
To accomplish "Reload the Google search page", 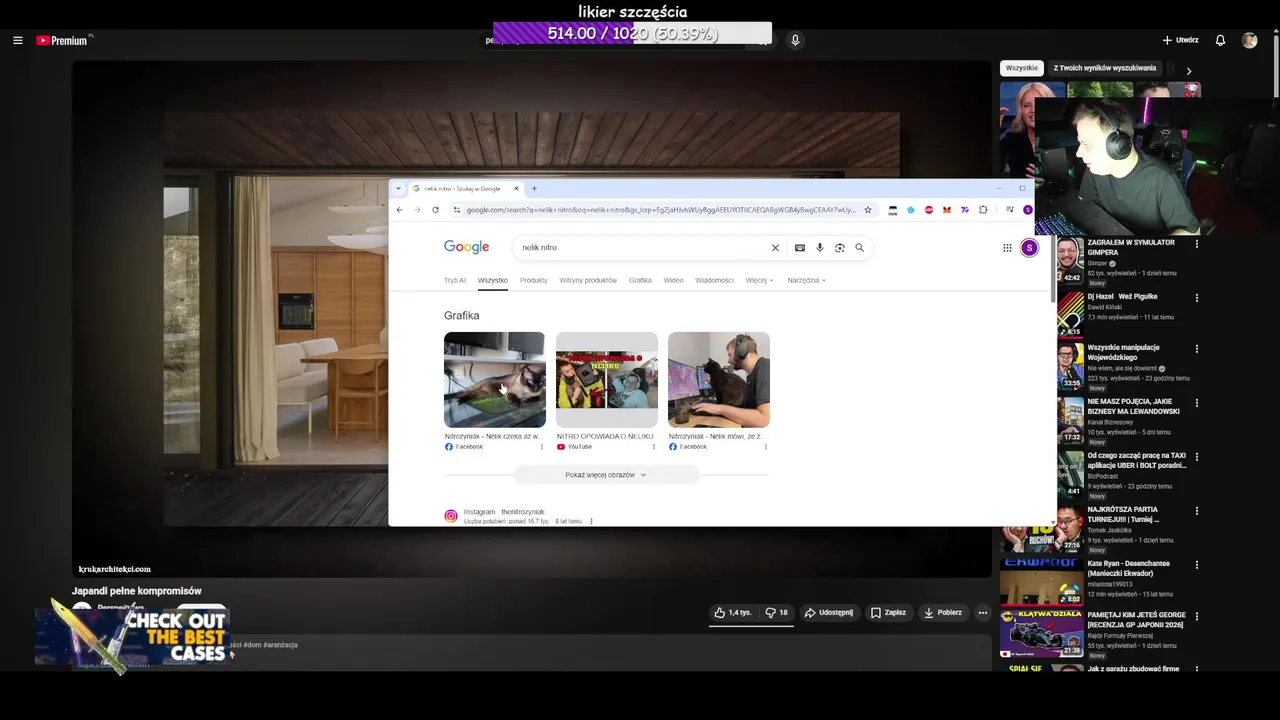I will click(x=435, y=210).
